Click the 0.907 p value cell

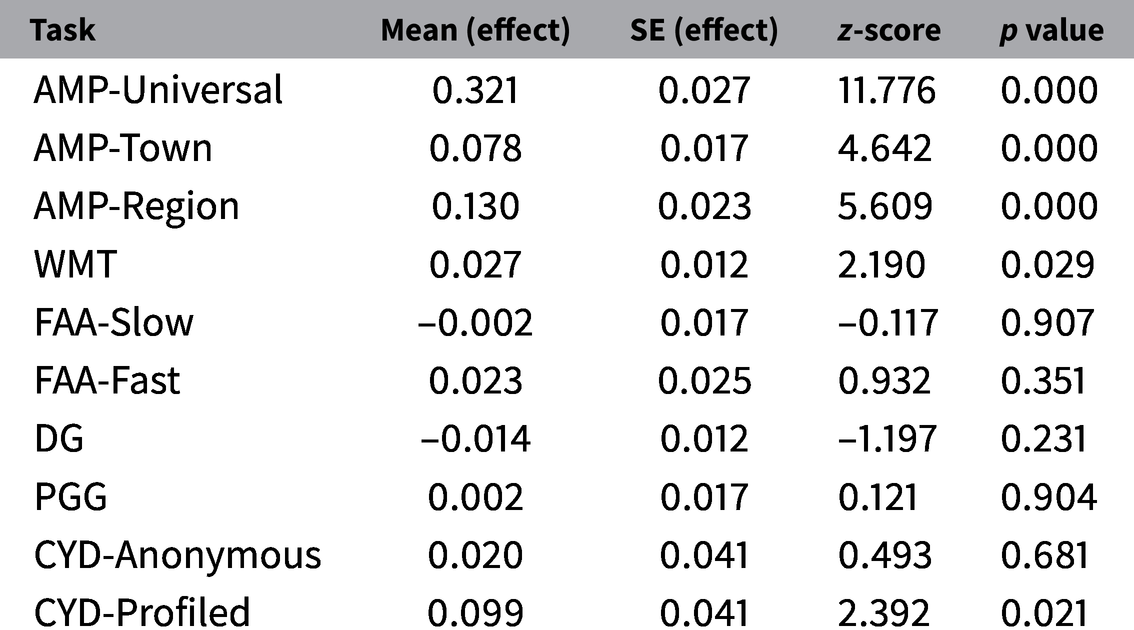point(1049,323)
